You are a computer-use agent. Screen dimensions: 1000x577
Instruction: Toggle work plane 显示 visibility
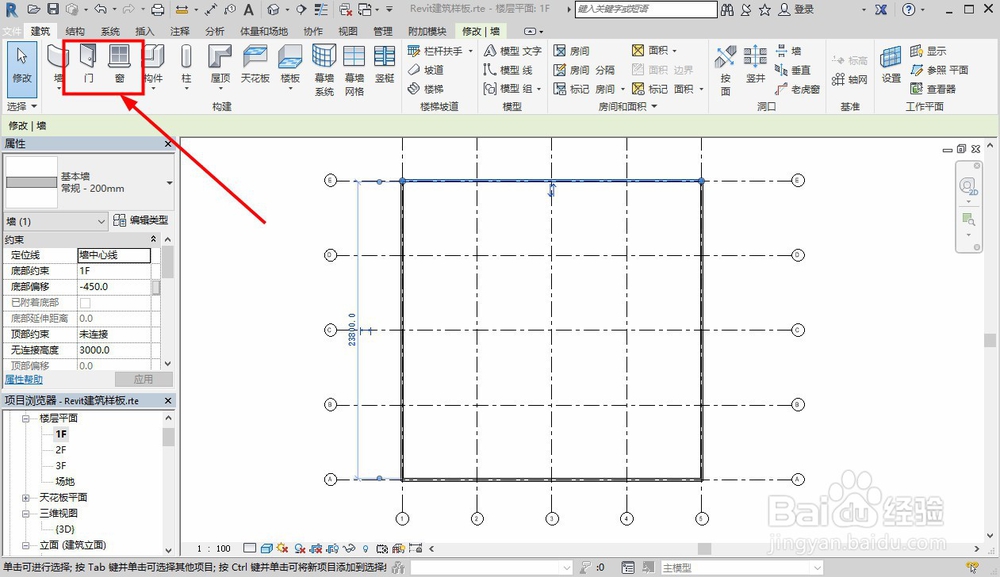click(929, 50)
